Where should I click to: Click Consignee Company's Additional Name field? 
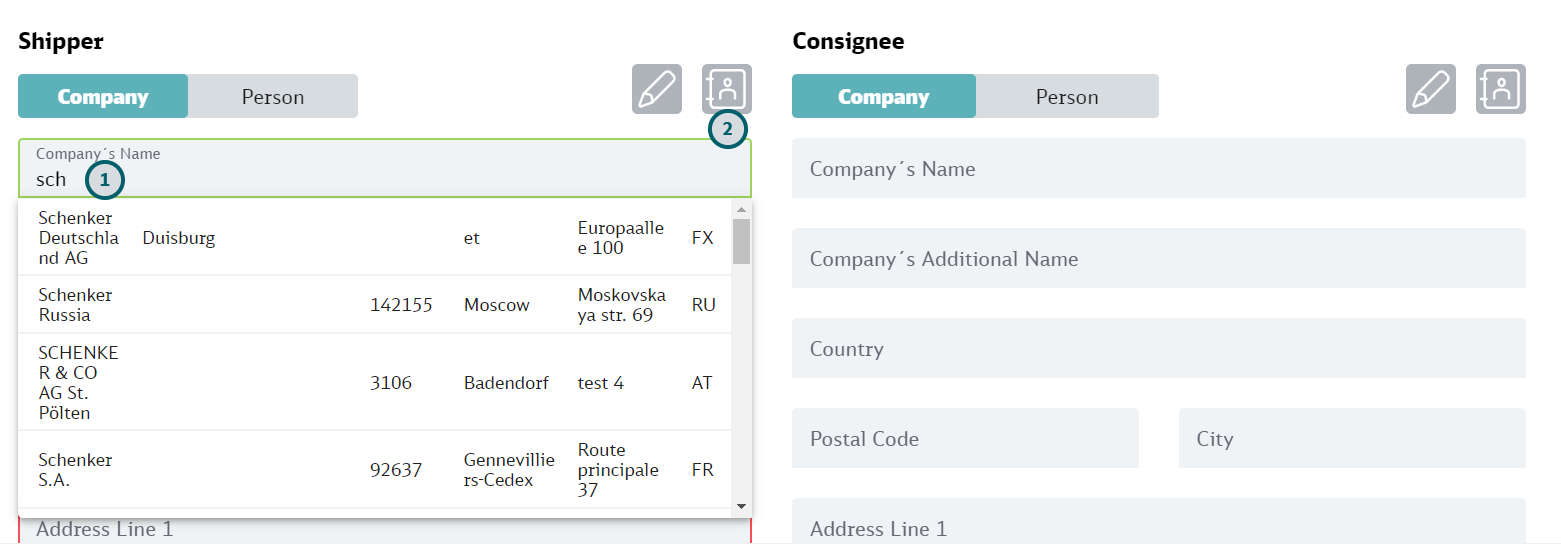click(1159, 258)
